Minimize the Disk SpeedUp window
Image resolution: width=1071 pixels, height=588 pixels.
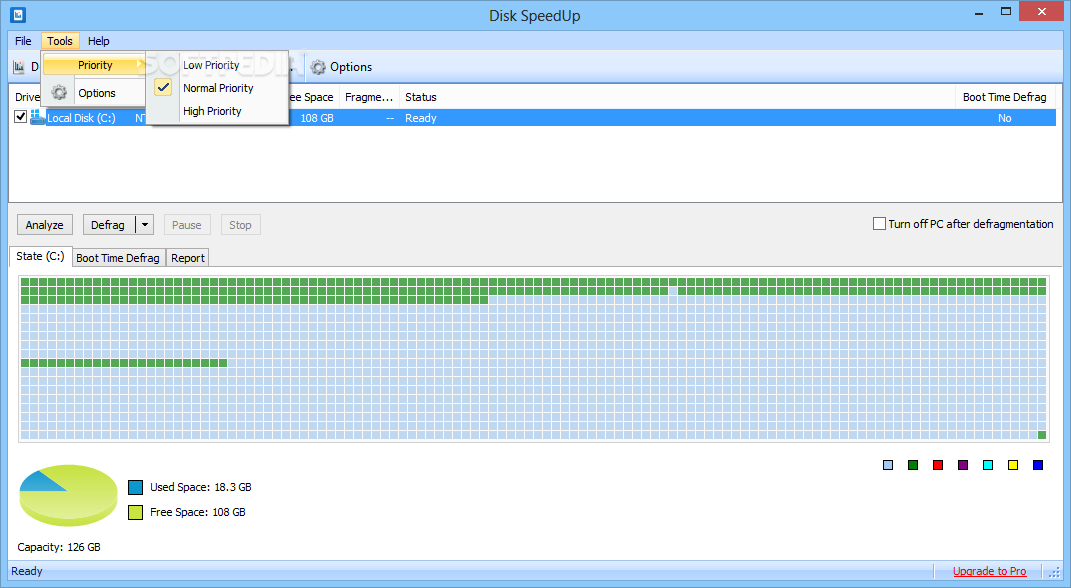click(979, 12)
